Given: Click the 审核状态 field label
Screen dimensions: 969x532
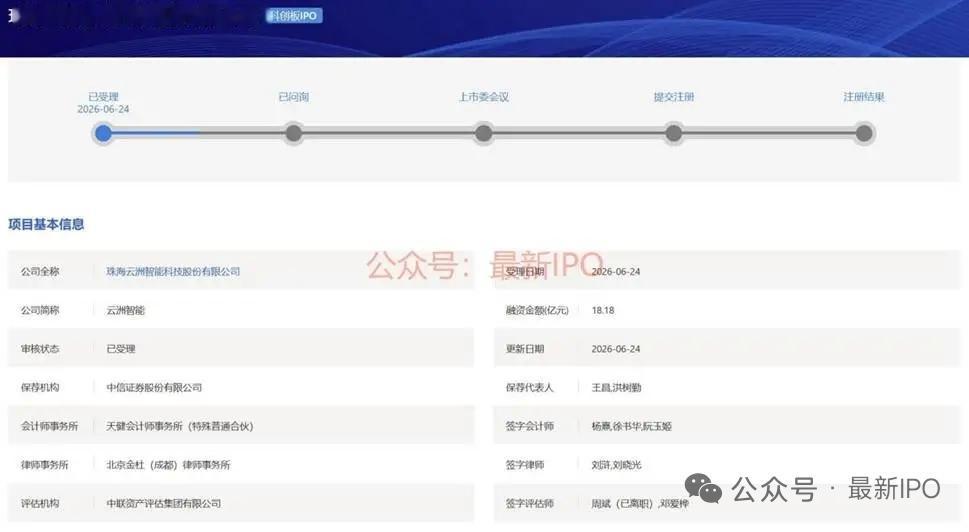Looking at the screenshot, I should [40, 348].
